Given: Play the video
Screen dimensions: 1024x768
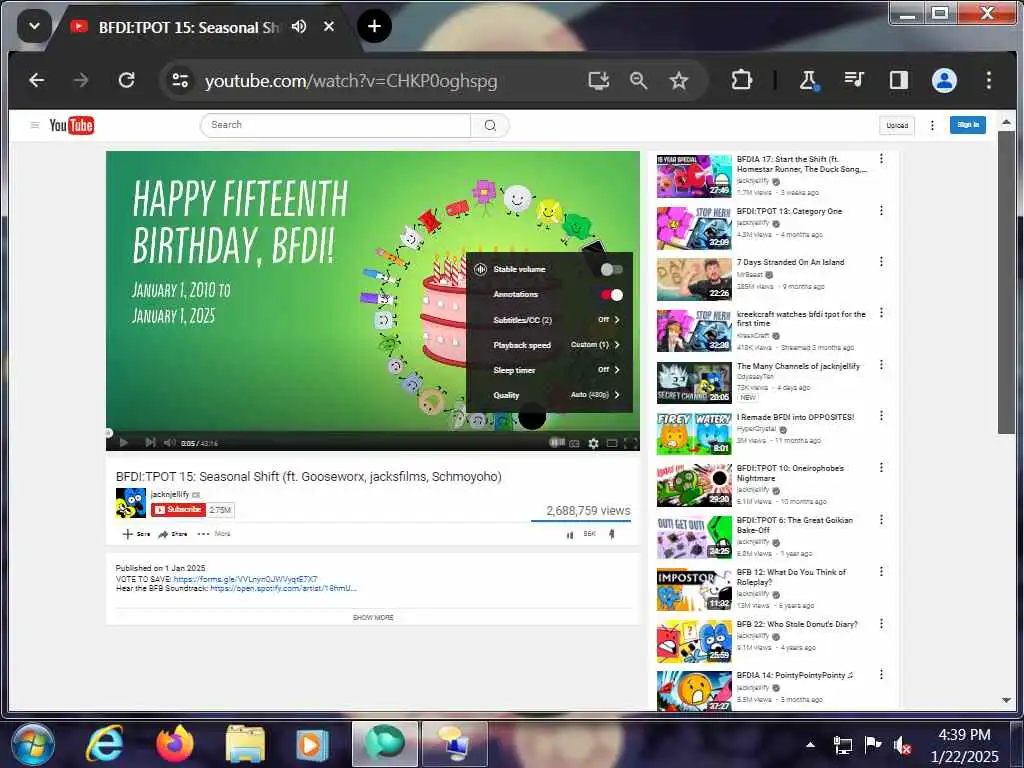Looking at the screenshot, I should tap(124, 442).
